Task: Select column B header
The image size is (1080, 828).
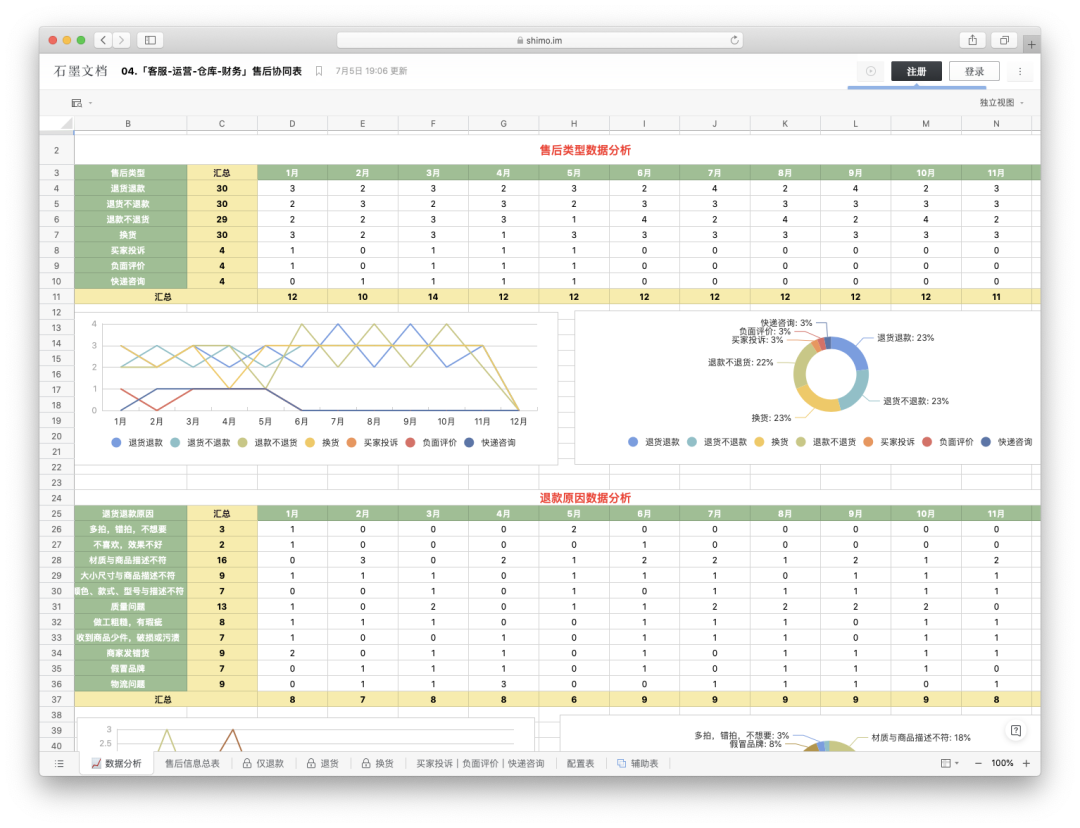Action: click(130, 123)
